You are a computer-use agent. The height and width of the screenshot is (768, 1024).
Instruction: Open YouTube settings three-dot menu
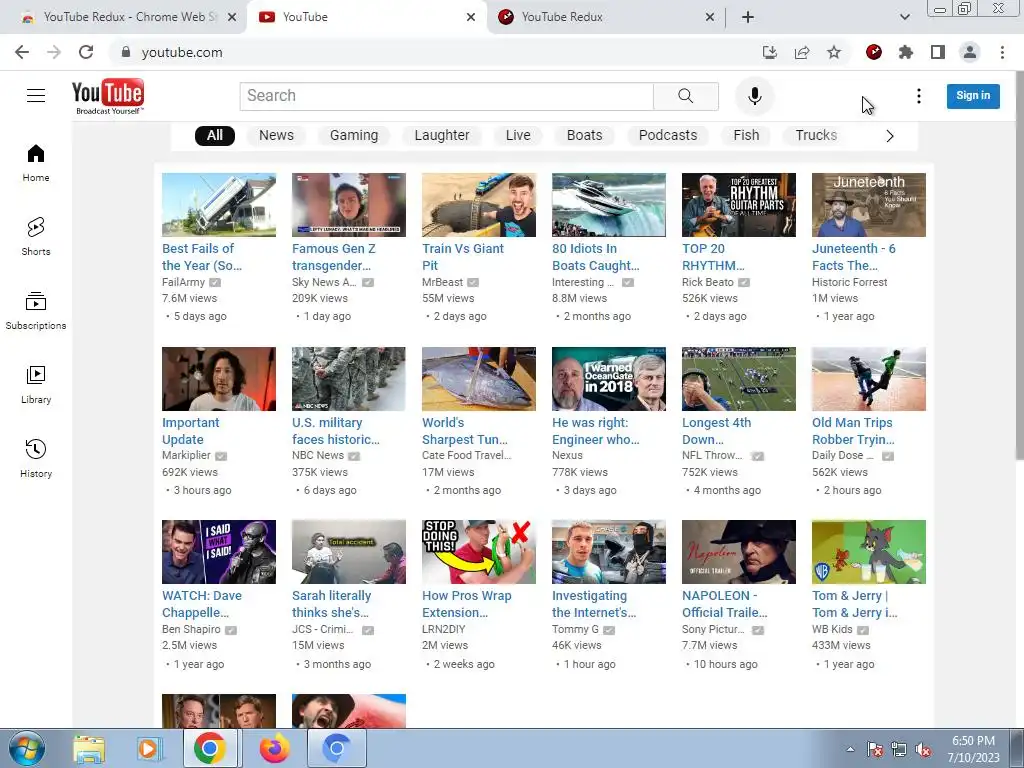(x=918, y=96)
